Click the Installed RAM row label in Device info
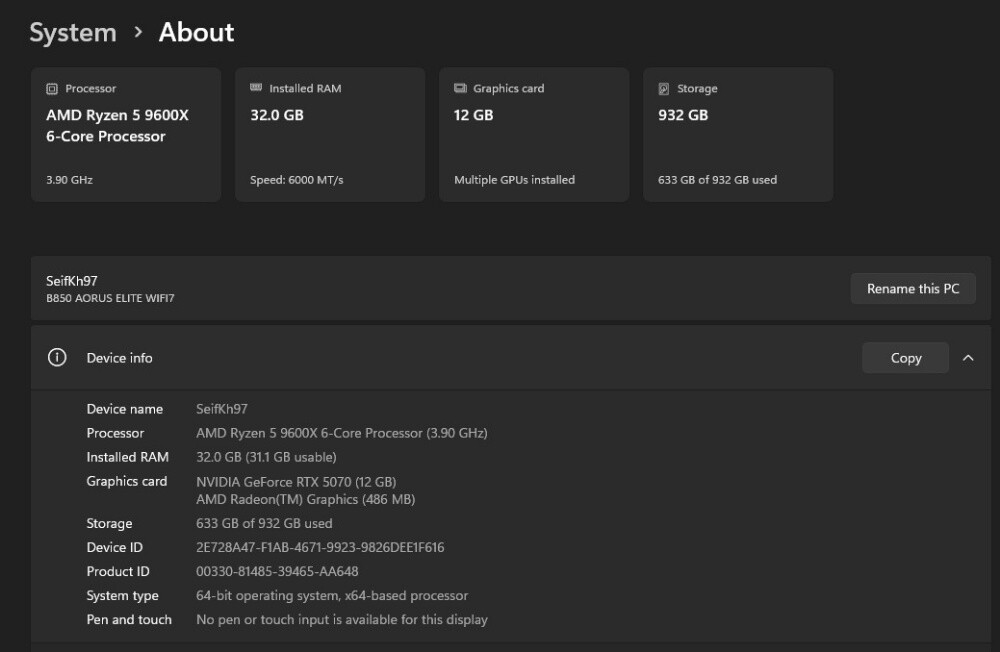 point(128,457)
